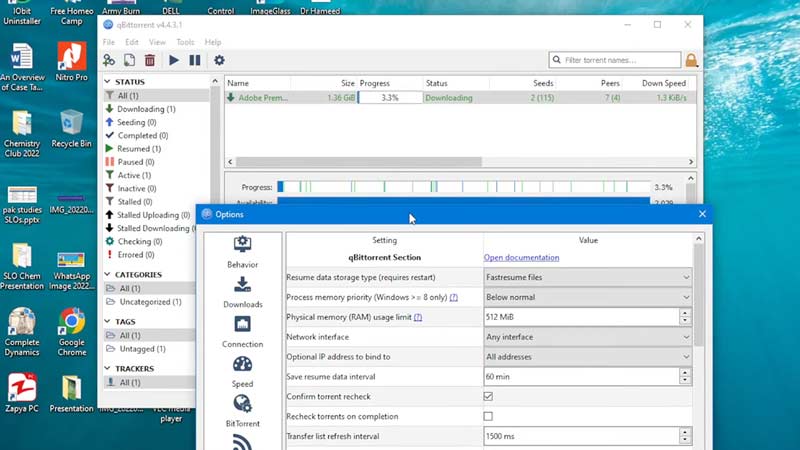The height and width of the screenshot is (450, 800).
Task: Open Optional IP address to bind dropdown
Action: pyautogui.click(x=588, y=357)
